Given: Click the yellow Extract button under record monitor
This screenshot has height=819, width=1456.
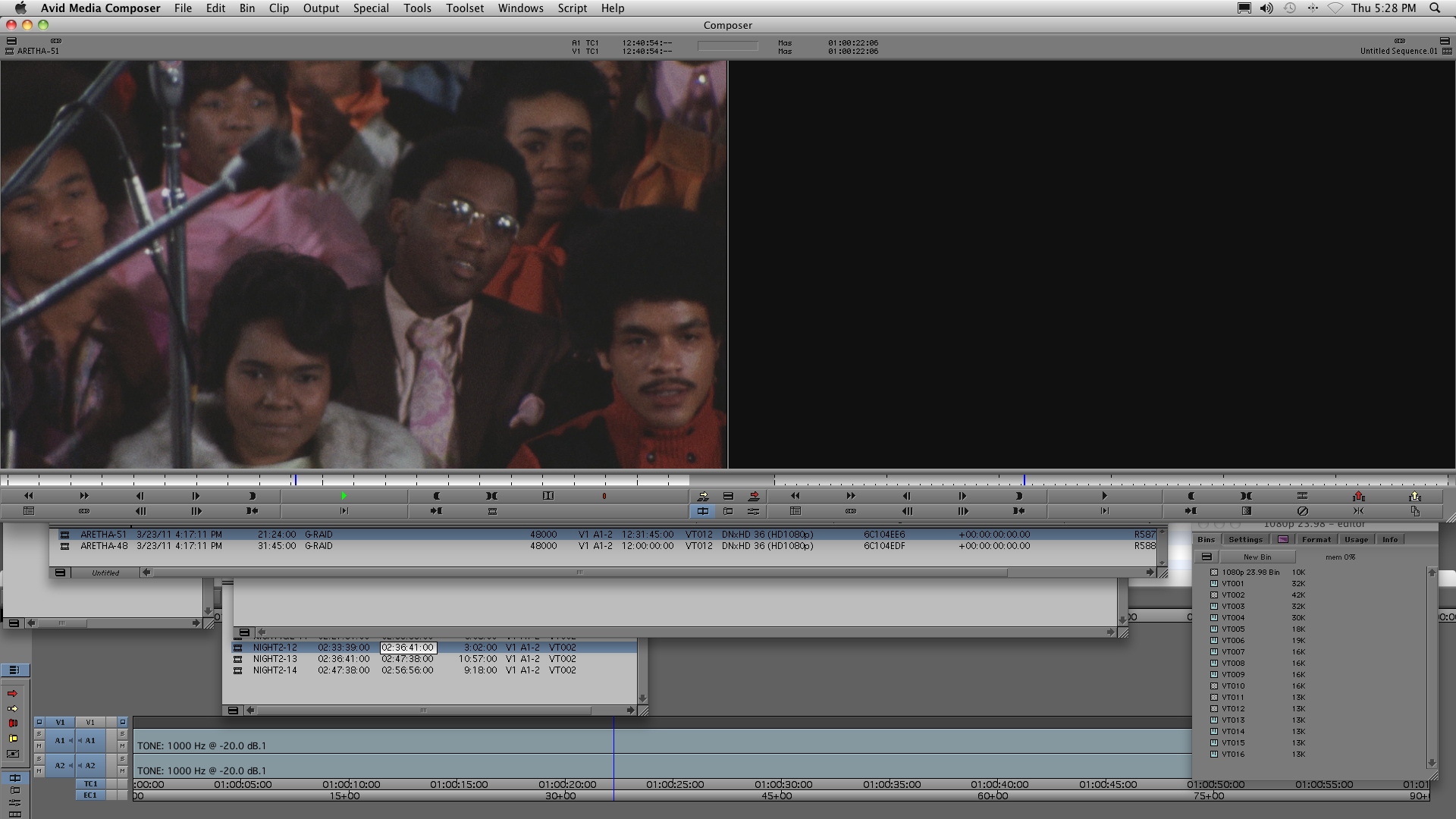Looking at the screenshot, I should [1414, 496].
